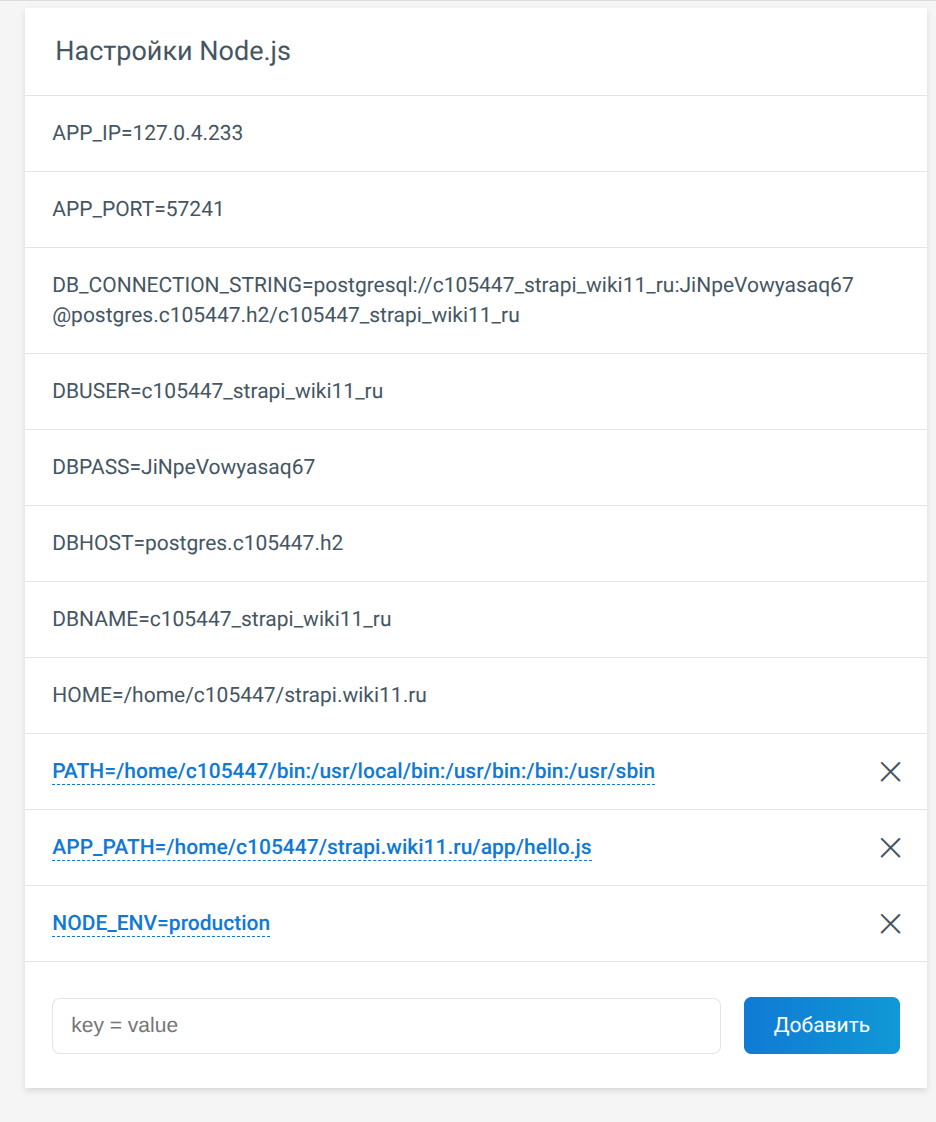
Task: Click the Добавить button
Action: (822, 1025)
